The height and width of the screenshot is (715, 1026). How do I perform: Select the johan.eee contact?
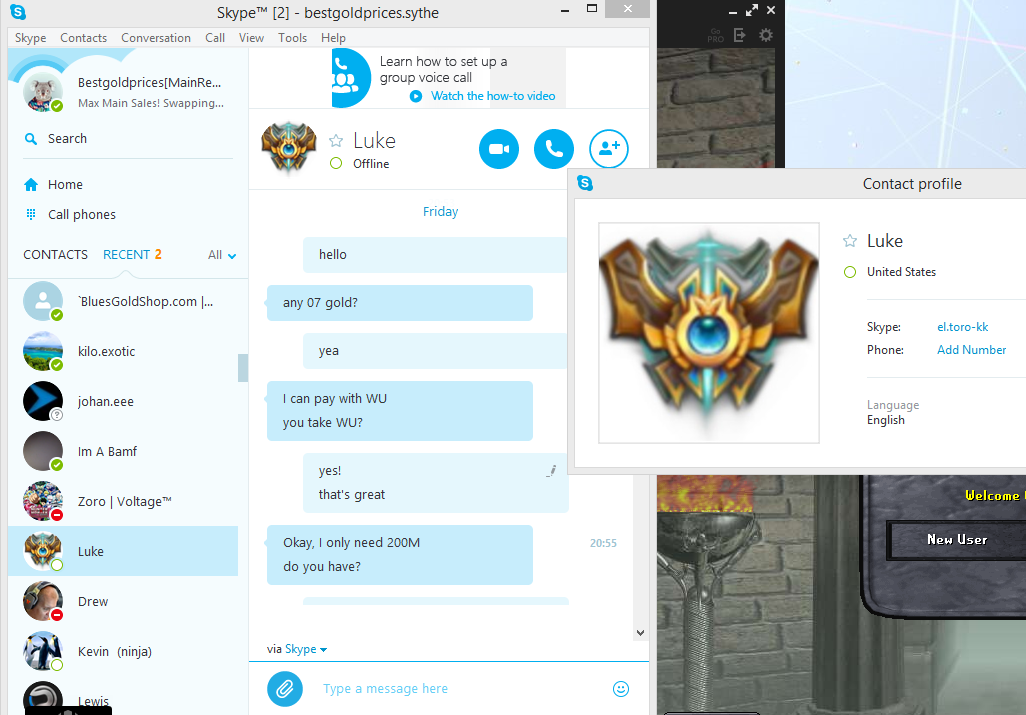pyautogui.click(x=123, y=402)
